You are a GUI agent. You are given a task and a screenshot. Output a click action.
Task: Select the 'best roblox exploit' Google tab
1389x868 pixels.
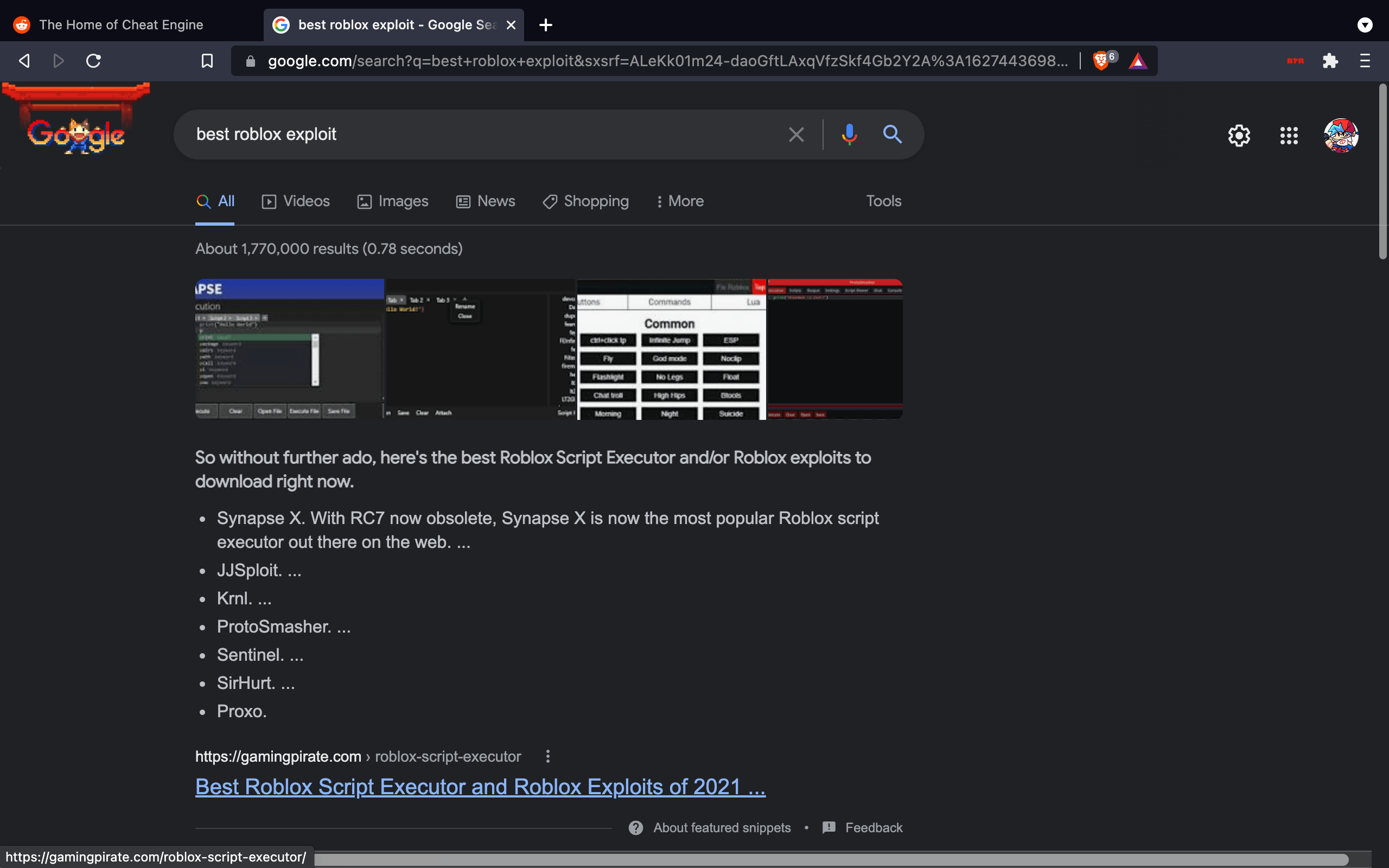(394, 25)
